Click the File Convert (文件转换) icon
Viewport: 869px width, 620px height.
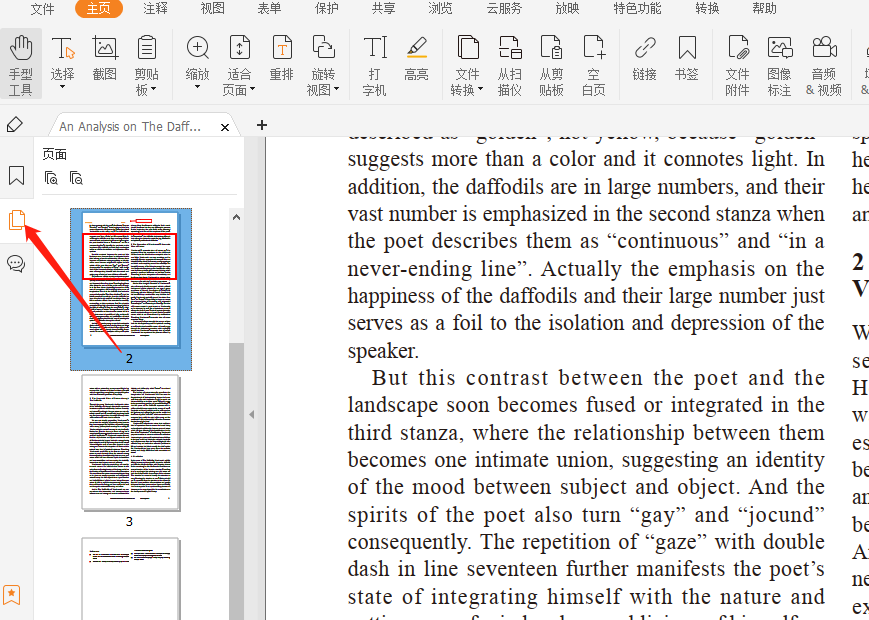(x=468, y=48)
